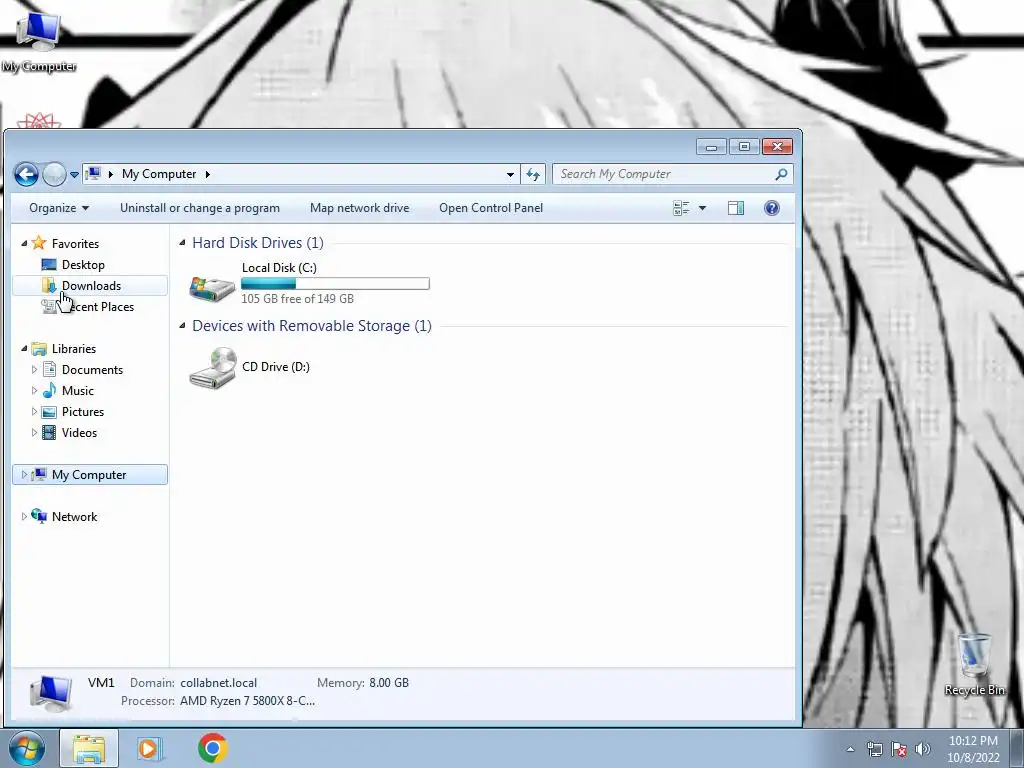This screenshot has height=768, width=1024.
Task: Select the Videos film icon
Action: pyautogui.click(x=49, y=432)
